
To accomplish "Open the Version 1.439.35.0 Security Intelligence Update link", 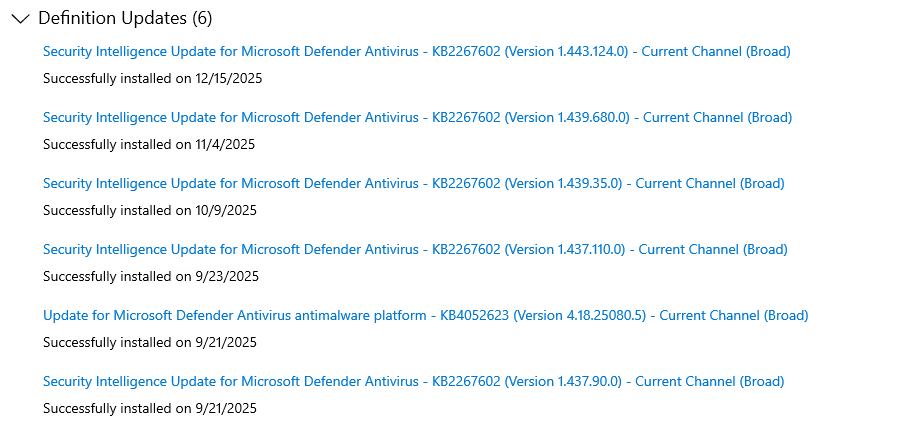I will point(413,183).
